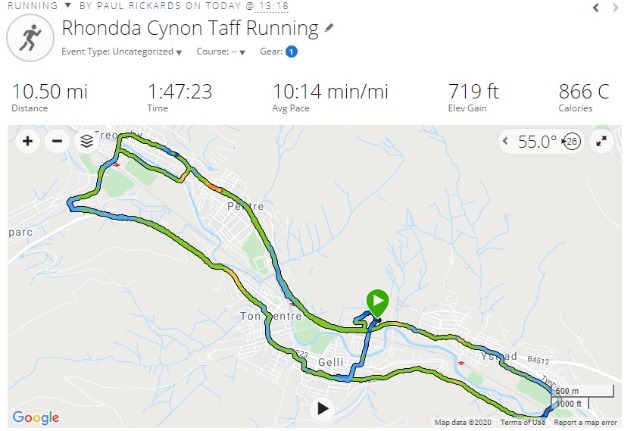Image resolution: width=640 pixels, height=431 pixels.
Task: Click the running activity type icon
Action: pyautogui.click(x=29, y=38)
